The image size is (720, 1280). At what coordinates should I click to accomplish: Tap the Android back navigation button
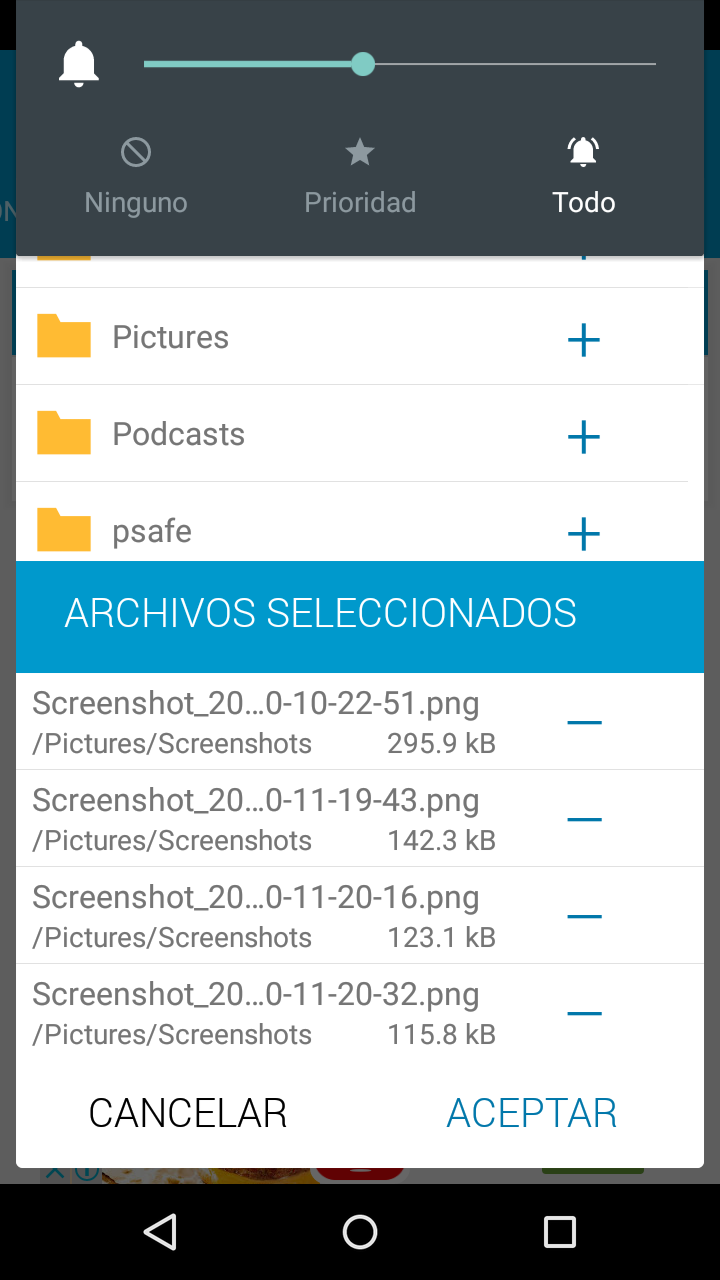pyautogui.click(x=160, y=1232)
